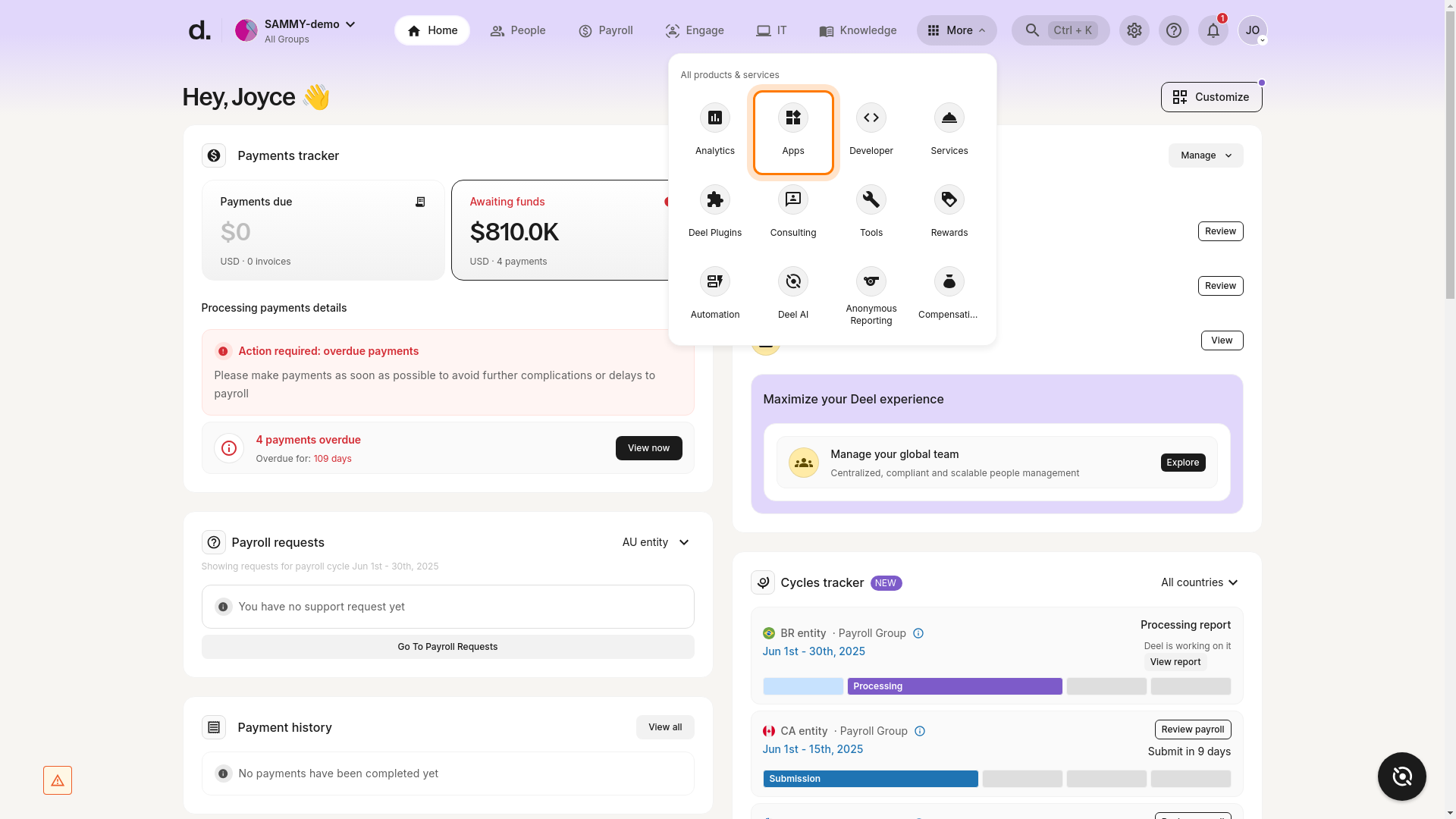Open Apps in the More menu
1456x819 pixels.
coord(792,133)
